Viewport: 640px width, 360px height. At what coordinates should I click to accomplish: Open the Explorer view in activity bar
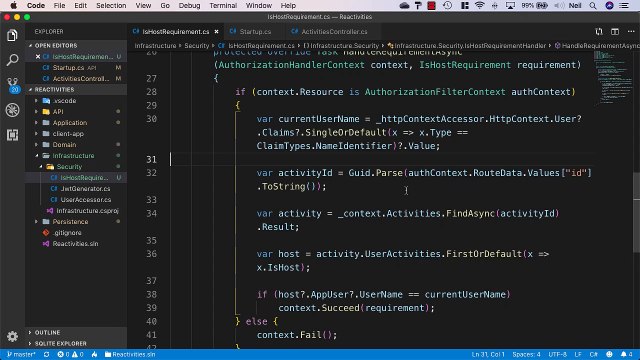tap(12, 36)
